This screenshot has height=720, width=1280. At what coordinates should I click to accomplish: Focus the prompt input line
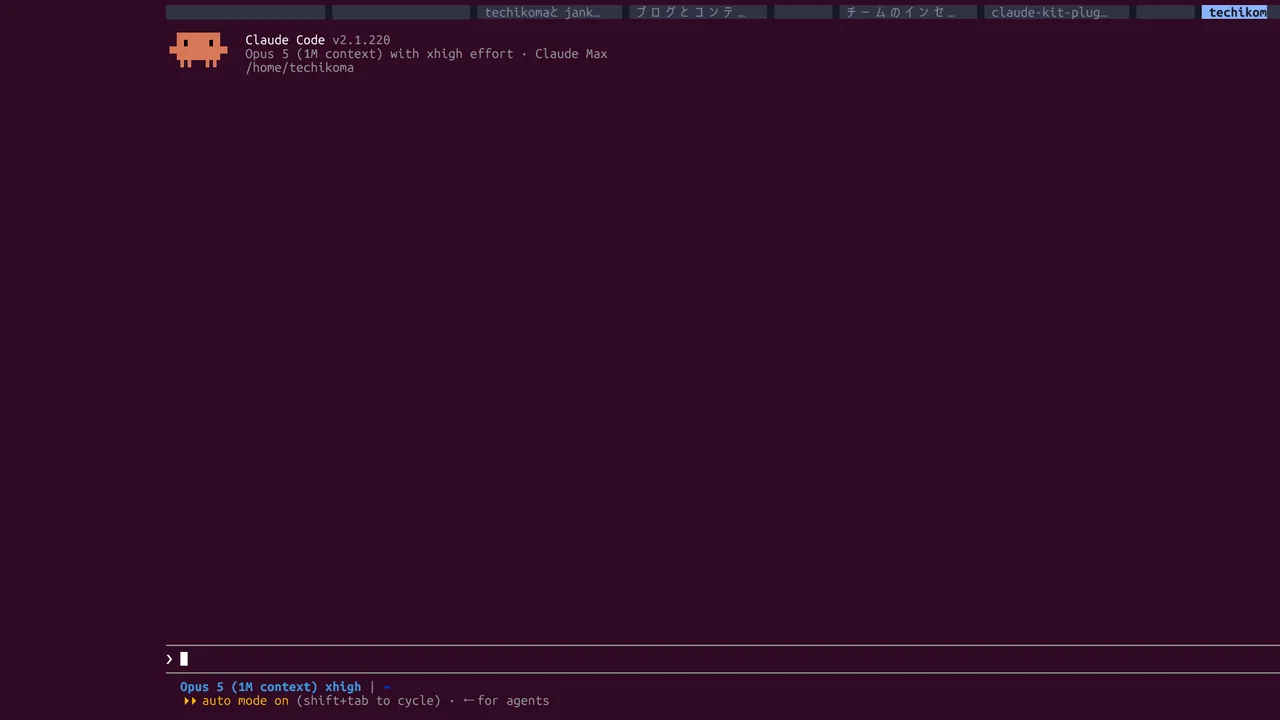723,659
